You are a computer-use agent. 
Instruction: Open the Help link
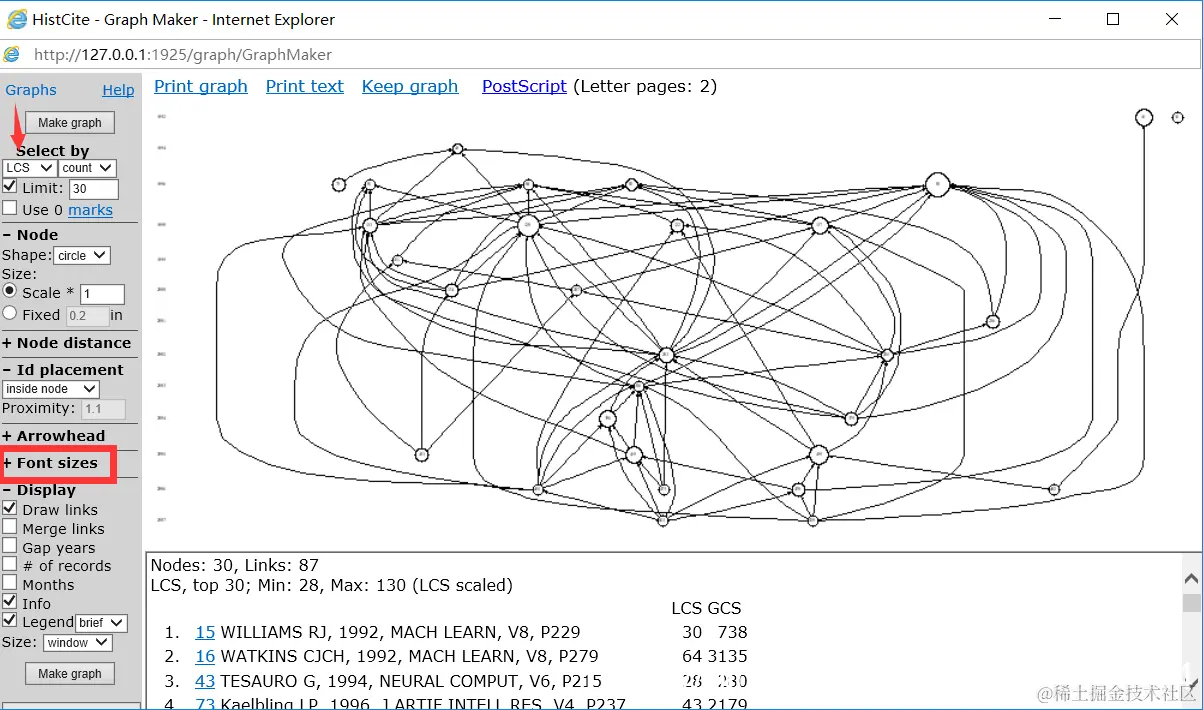point(118,90)
